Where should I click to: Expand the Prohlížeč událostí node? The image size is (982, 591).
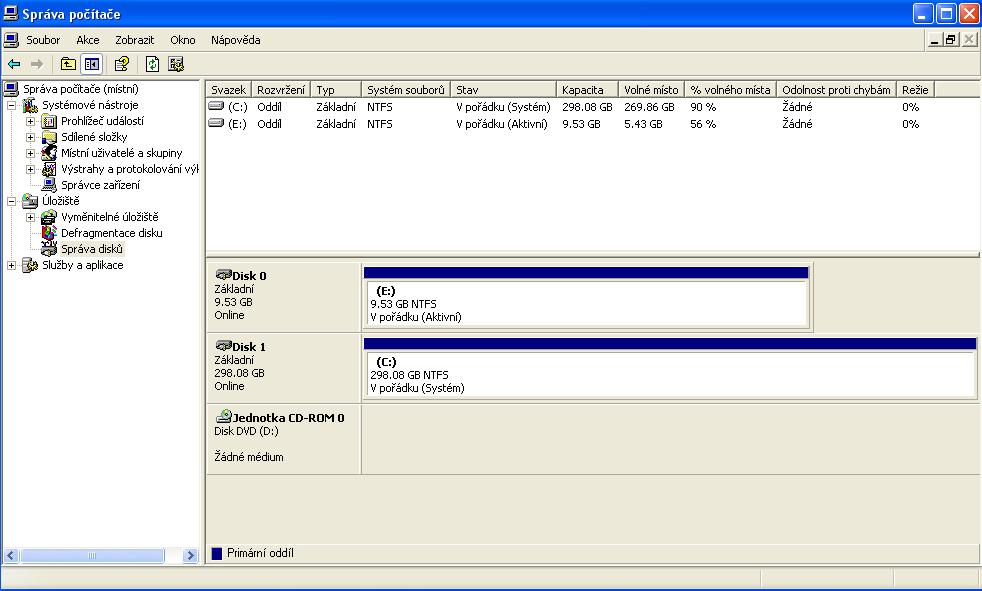(x=31, y=121)
